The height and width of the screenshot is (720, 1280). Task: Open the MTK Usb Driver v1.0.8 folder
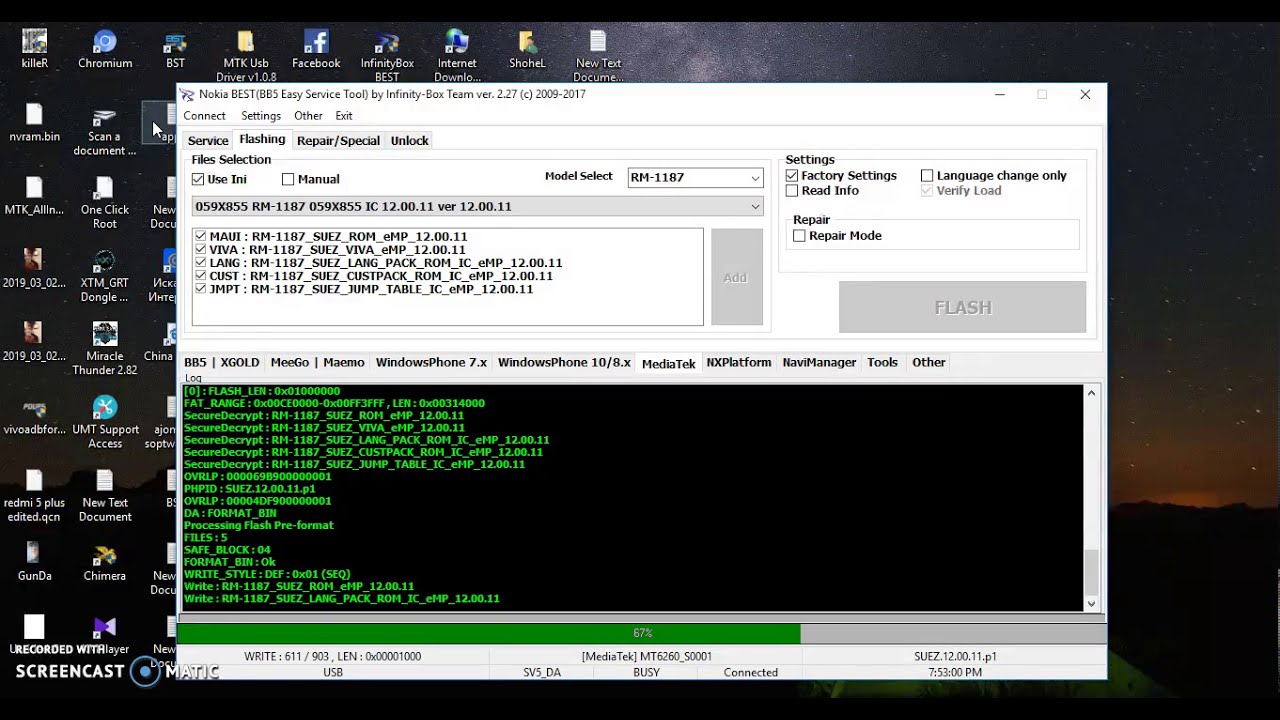[246, 56]
